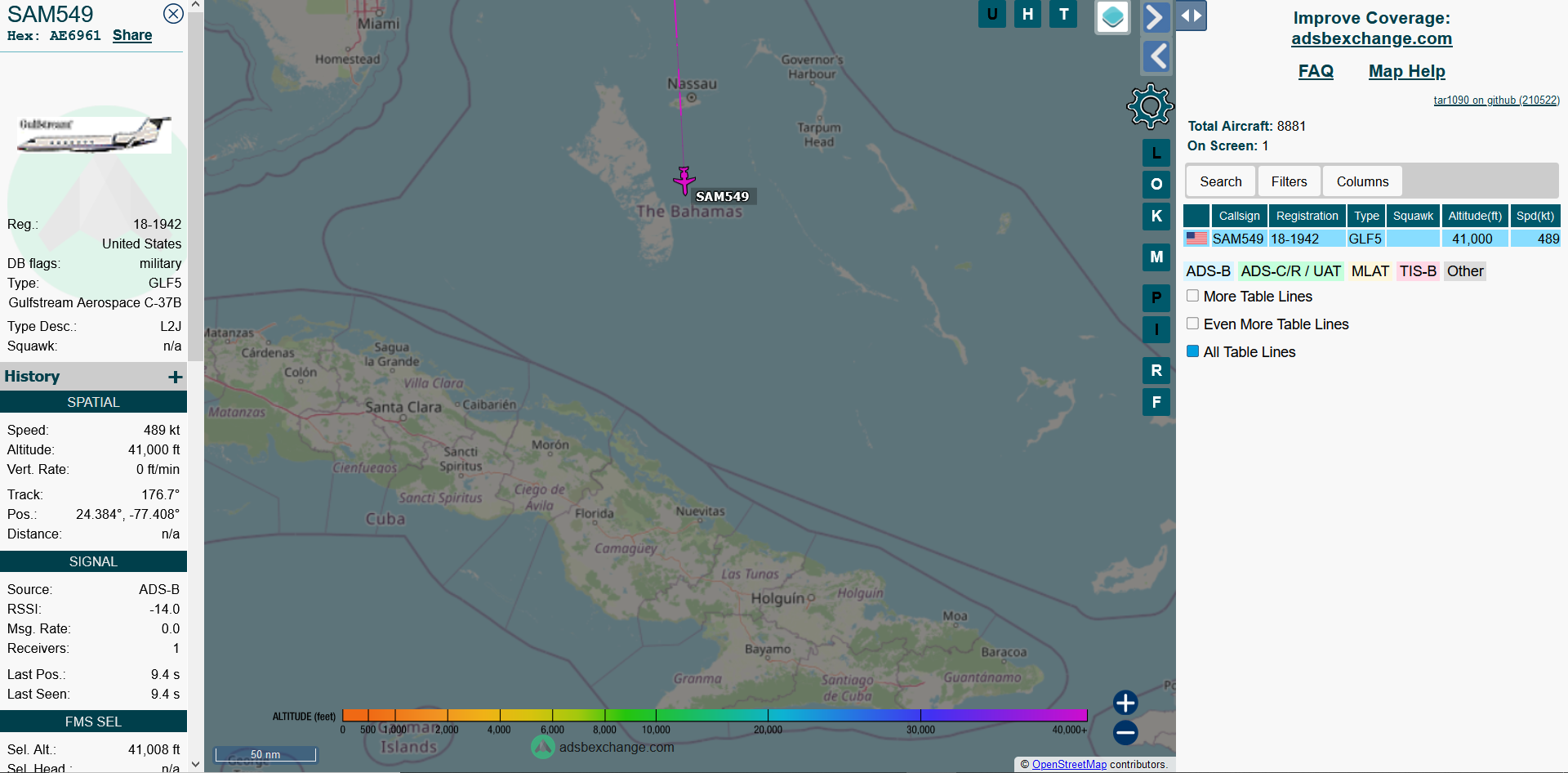Open the Map Help link

pos(1407,71)
